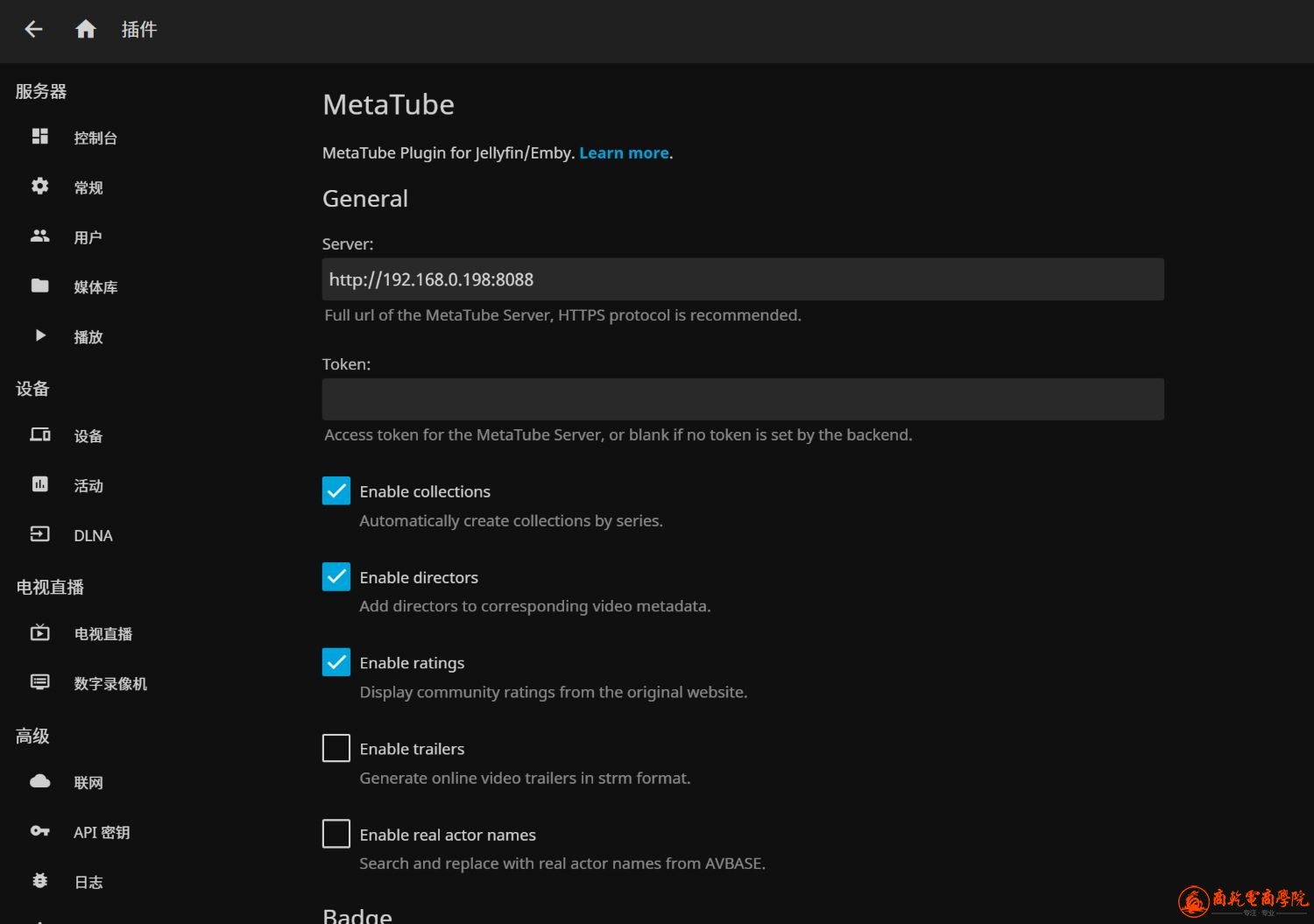1314x924 pixels.
Task: Enable trailers generation
Action: coord(336,747)
